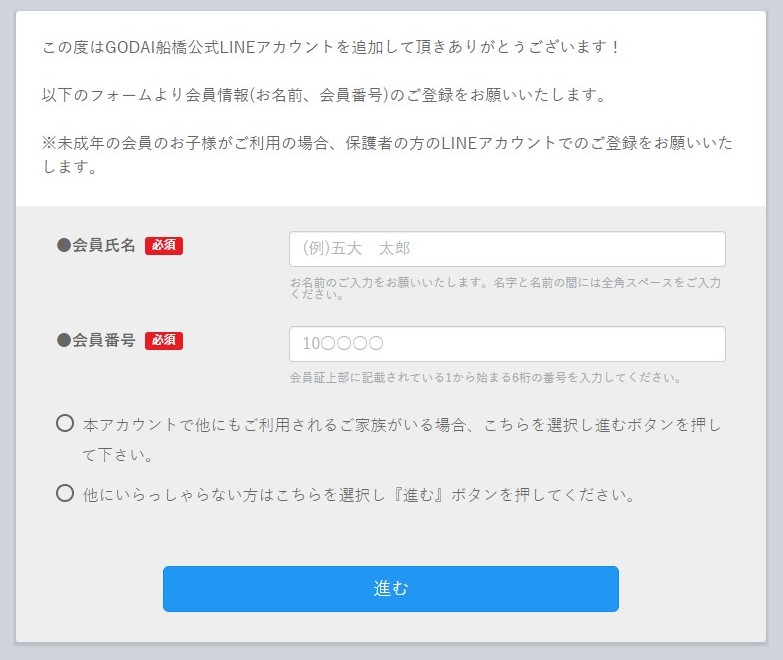
Task: Click the full-width space hint under name field
Action: 504,288
